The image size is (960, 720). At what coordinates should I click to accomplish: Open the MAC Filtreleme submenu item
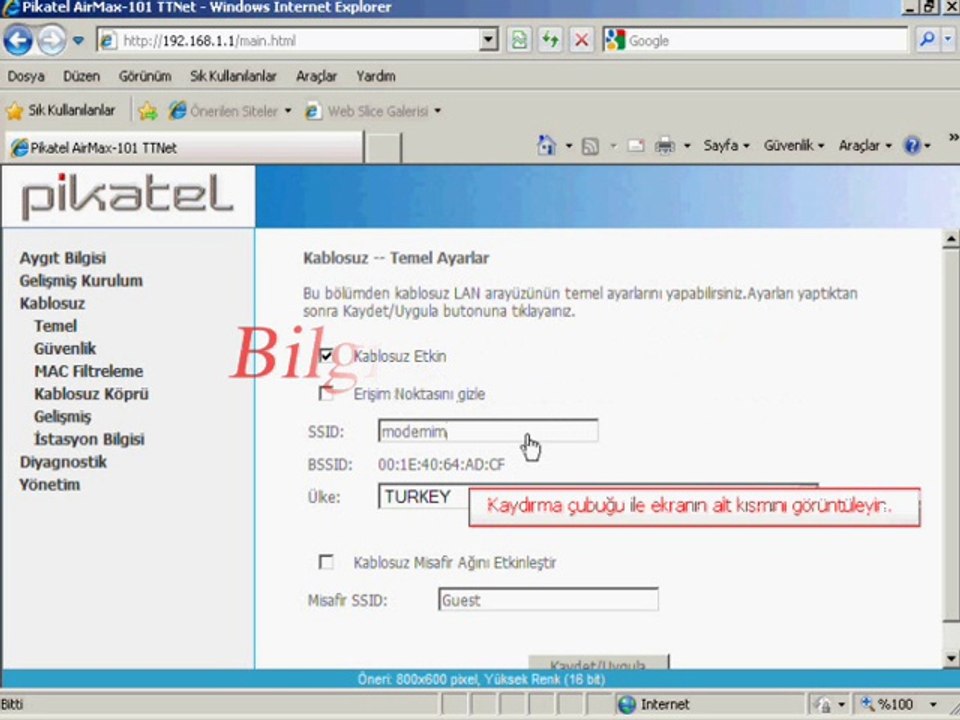point(88,371)
